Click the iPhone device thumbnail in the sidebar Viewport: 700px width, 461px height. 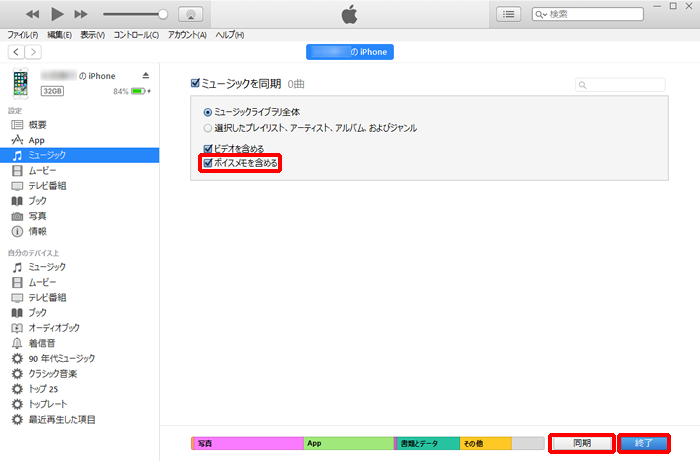tap(21, 83)
